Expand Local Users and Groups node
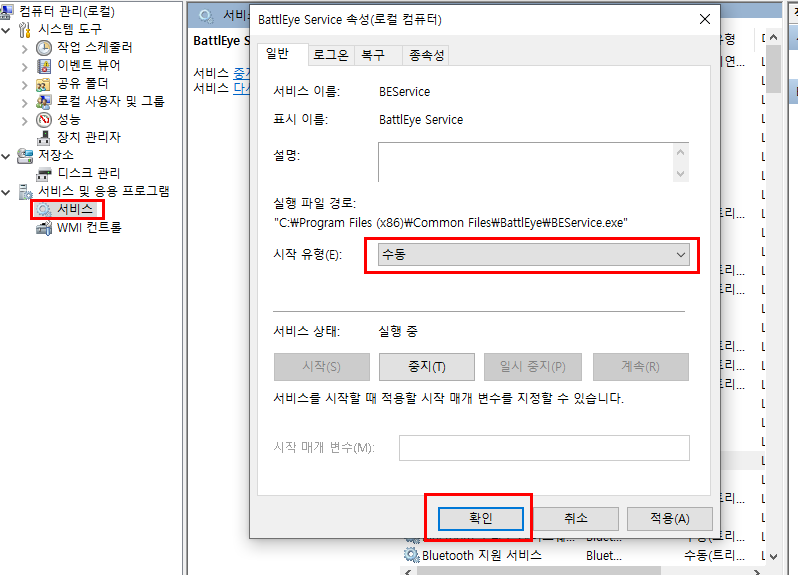798x575 pixels. pos(25,103)
